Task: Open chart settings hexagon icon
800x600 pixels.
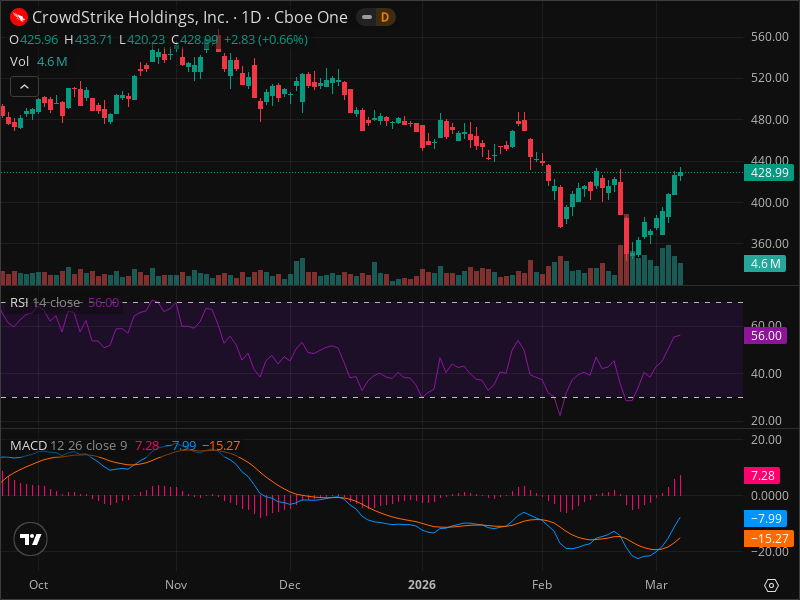Action: (771, 585)
